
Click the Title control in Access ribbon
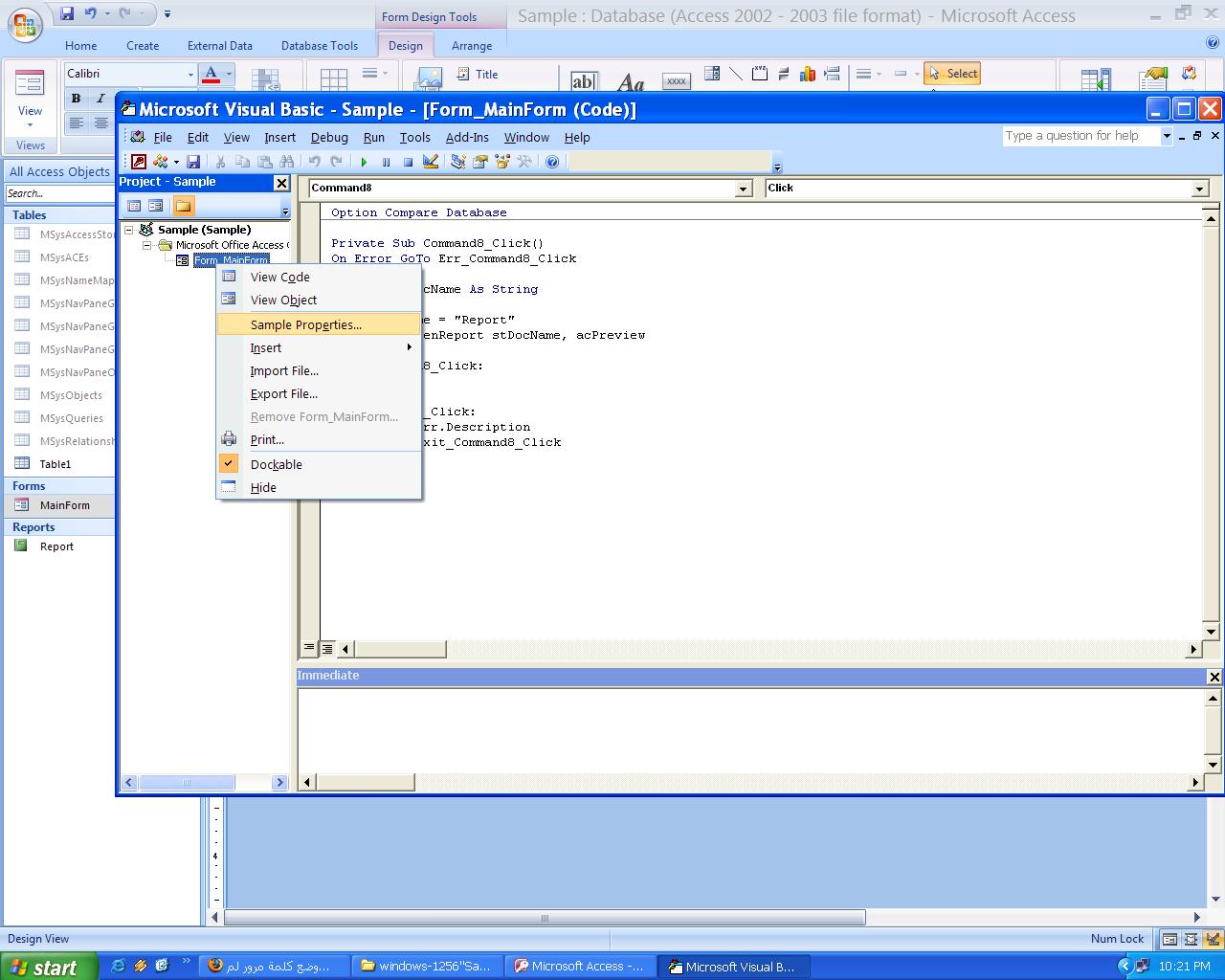[477, 74]
